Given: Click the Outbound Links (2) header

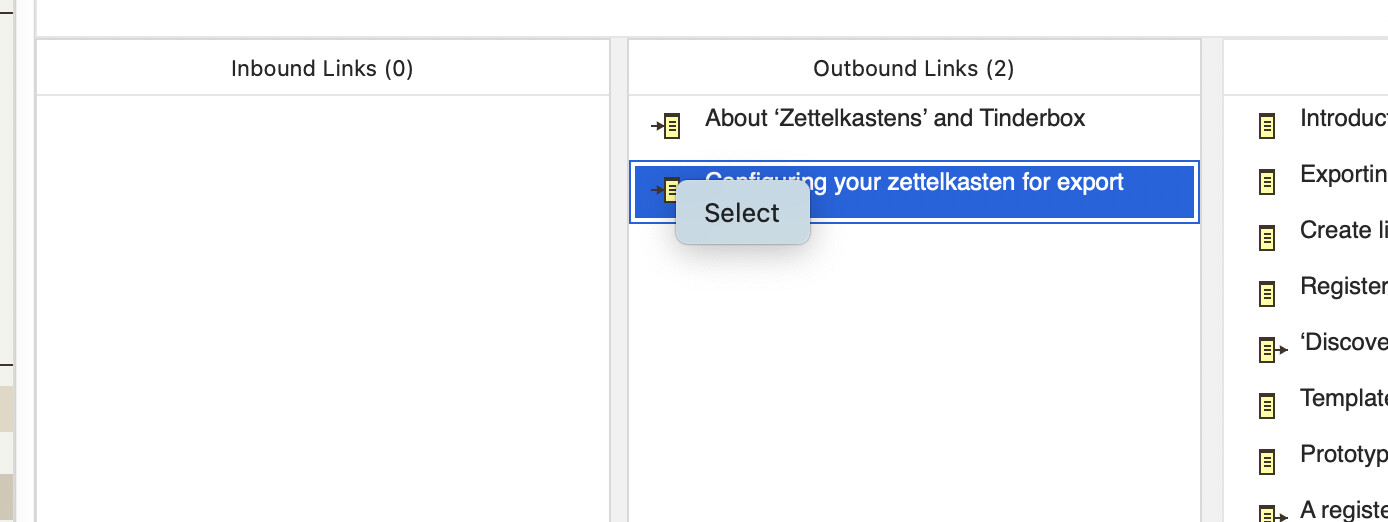Looking at the screenshot, I should coord(914,68).
